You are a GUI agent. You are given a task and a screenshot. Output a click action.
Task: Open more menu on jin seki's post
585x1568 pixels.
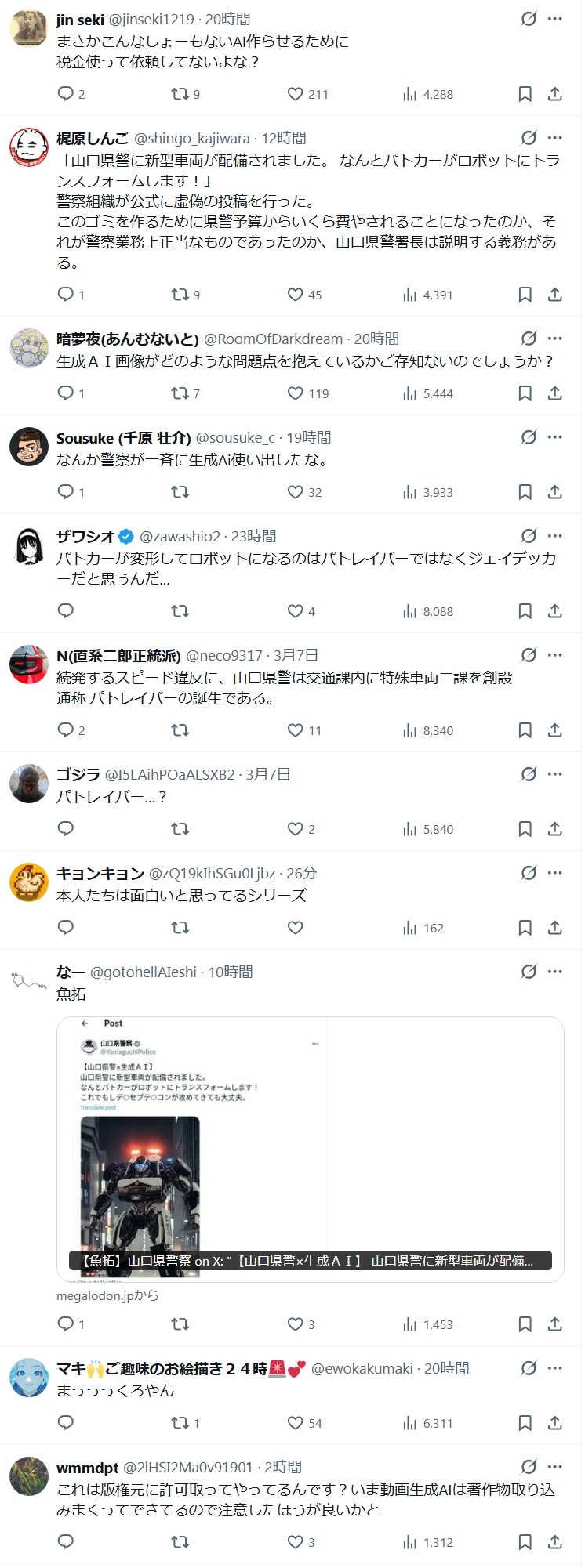[555, 19]
